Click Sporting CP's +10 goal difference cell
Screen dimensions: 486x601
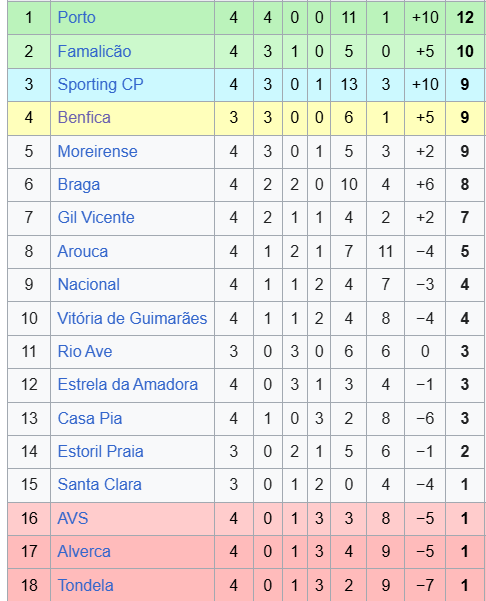(425, 85)
